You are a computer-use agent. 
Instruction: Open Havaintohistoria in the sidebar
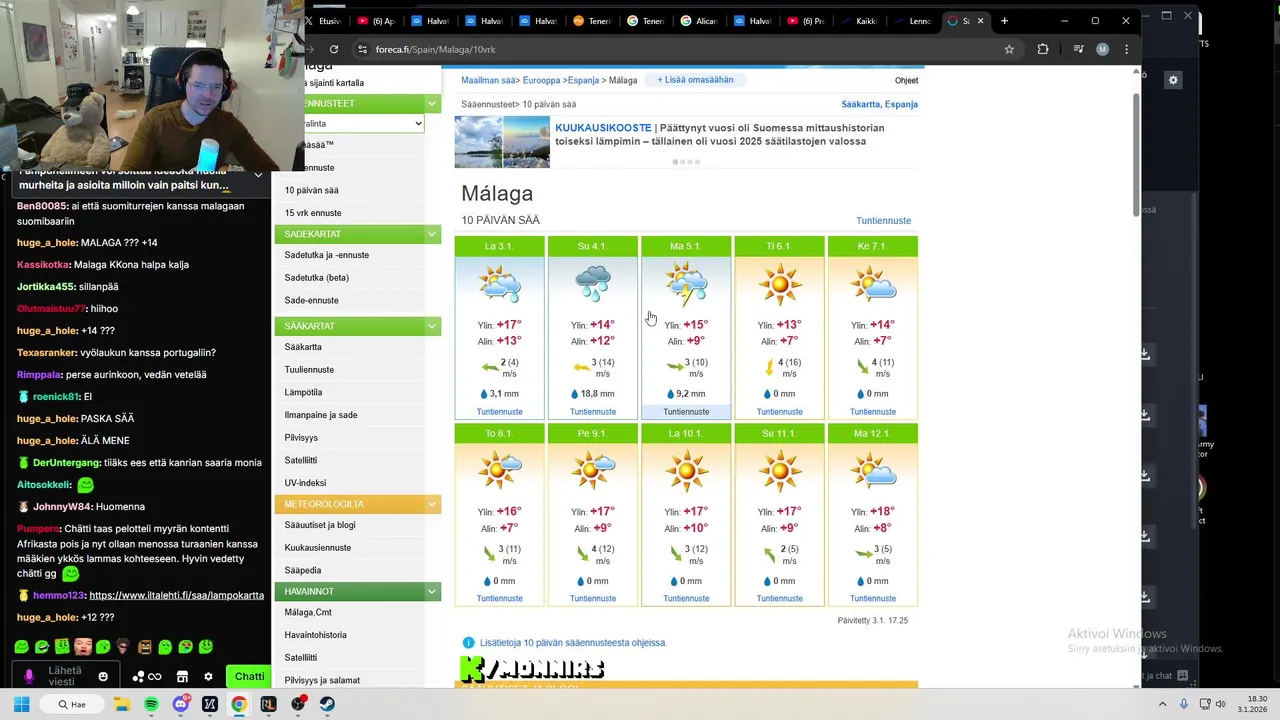315,635
